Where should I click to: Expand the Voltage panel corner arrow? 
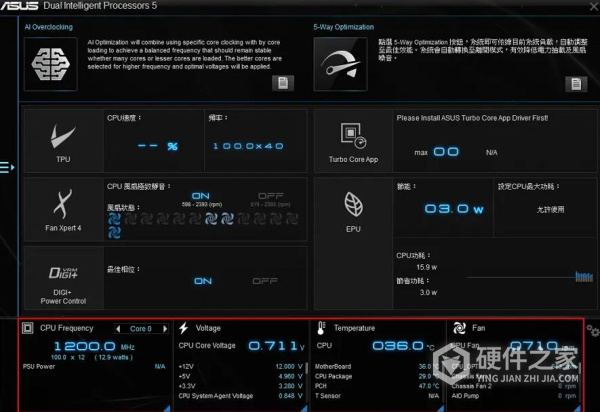pos(304,409)
